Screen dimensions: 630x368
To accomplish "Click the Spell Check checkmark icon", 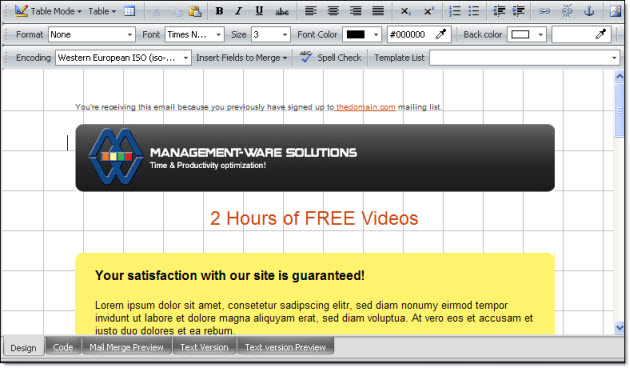I will coord(306,57).
